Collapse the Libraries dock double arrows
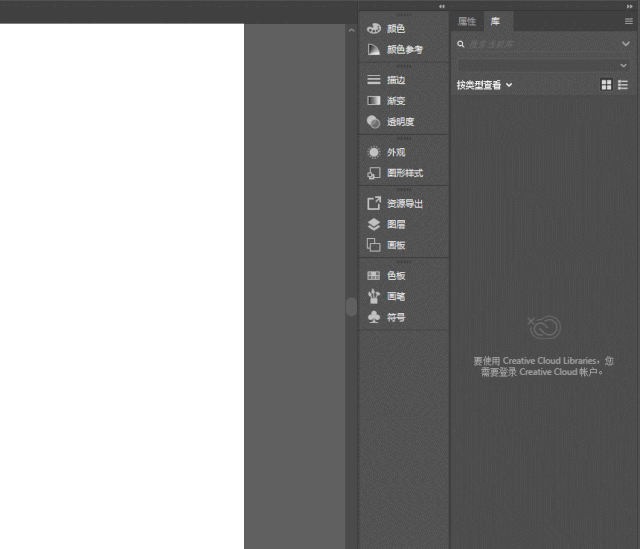The width and height of the screenshot is (640, 549). click(630, 6)
